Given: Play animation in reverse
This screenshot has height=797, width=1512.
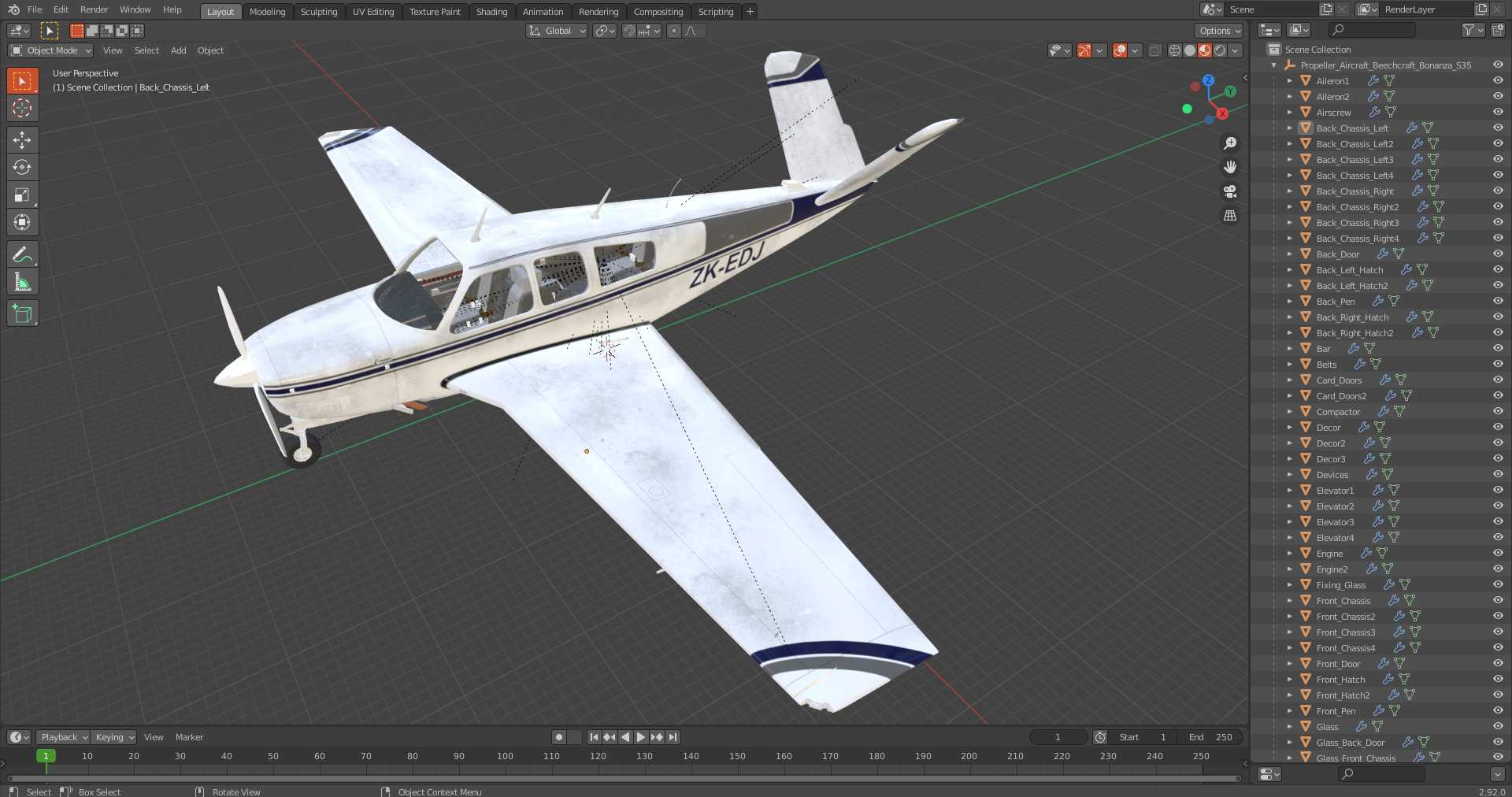Looking at the screenshot, I should pos(625,737).
